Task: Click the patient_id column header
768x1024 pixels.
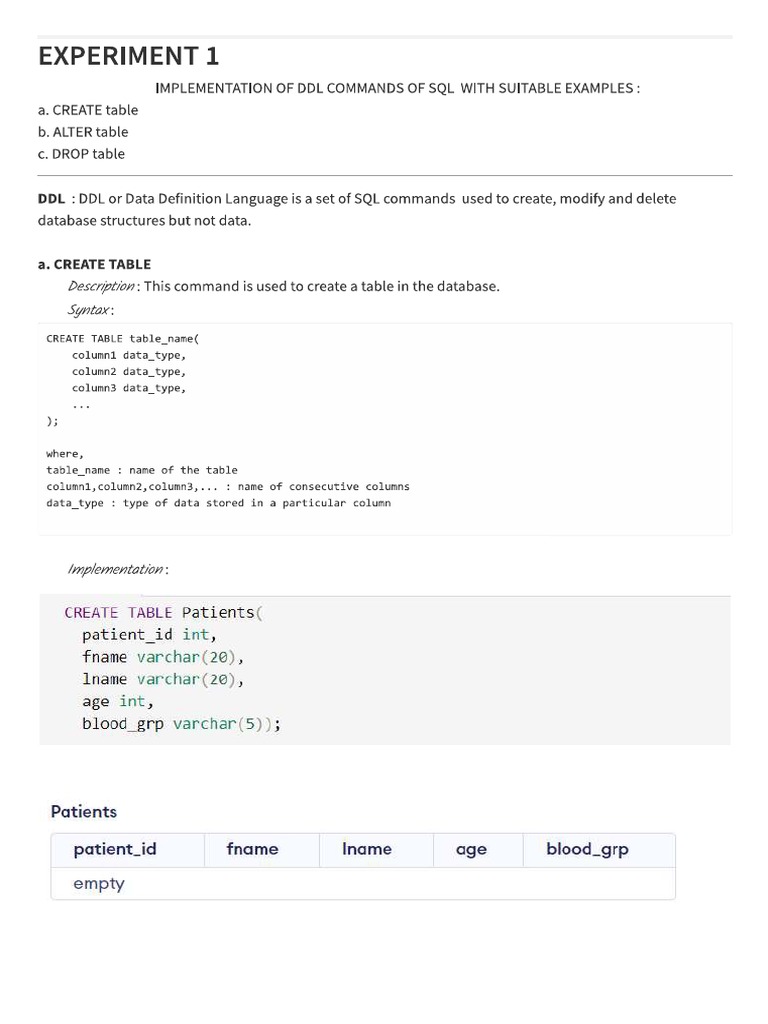Action: pyautogui.click(x=115, y=849)
